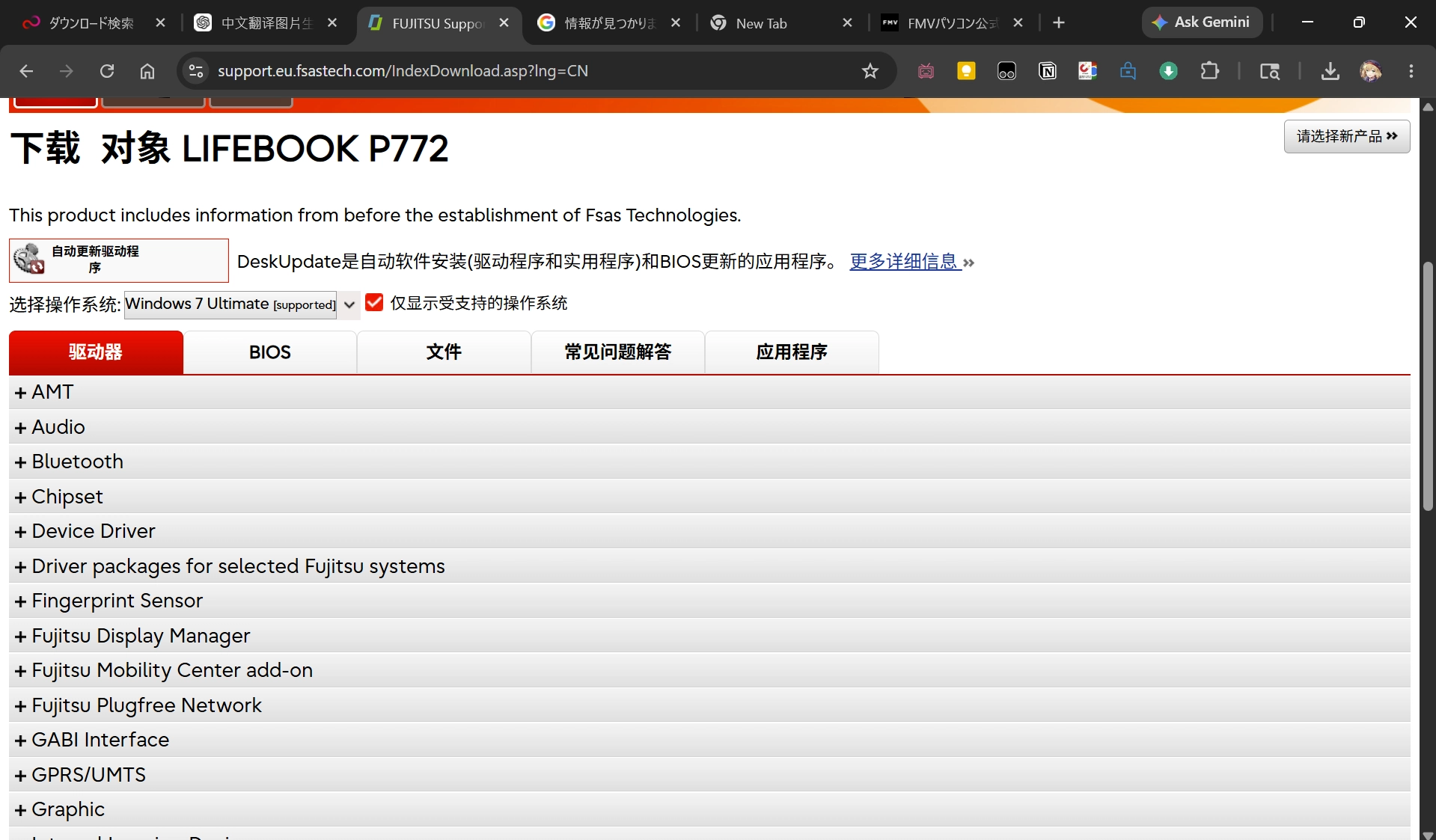Expand Driver packages for selected Fujitsu systems

pyautogui.click(x=709, y=566)
